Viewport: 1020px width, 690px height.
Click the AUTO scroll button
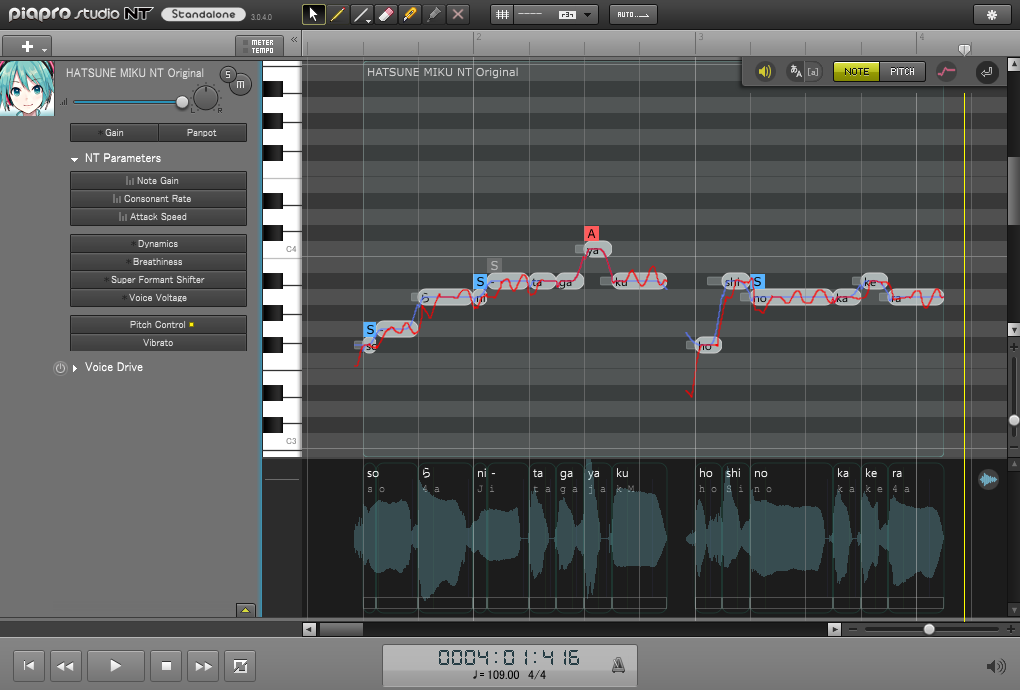pos(633,14)
